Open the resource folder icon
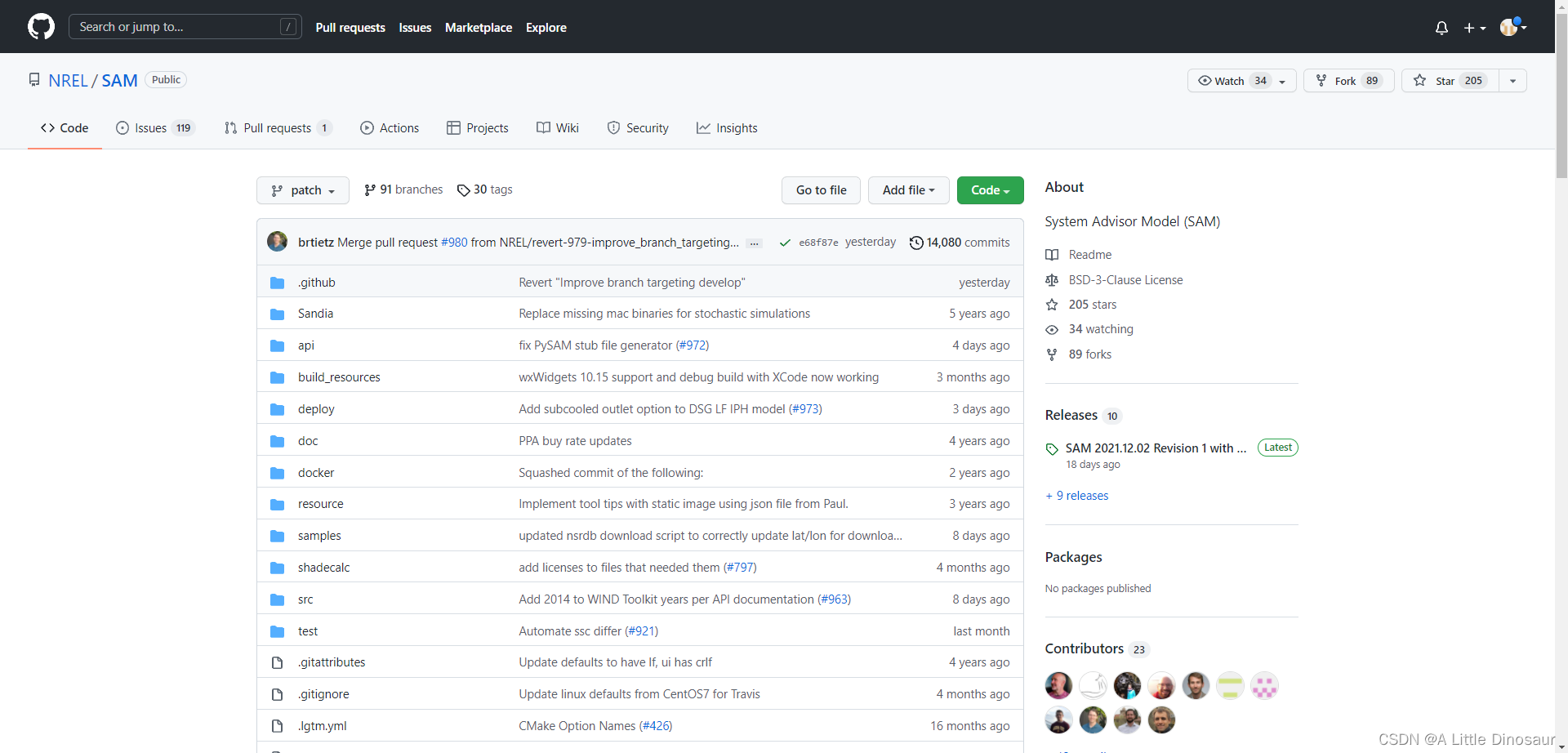 278,505
